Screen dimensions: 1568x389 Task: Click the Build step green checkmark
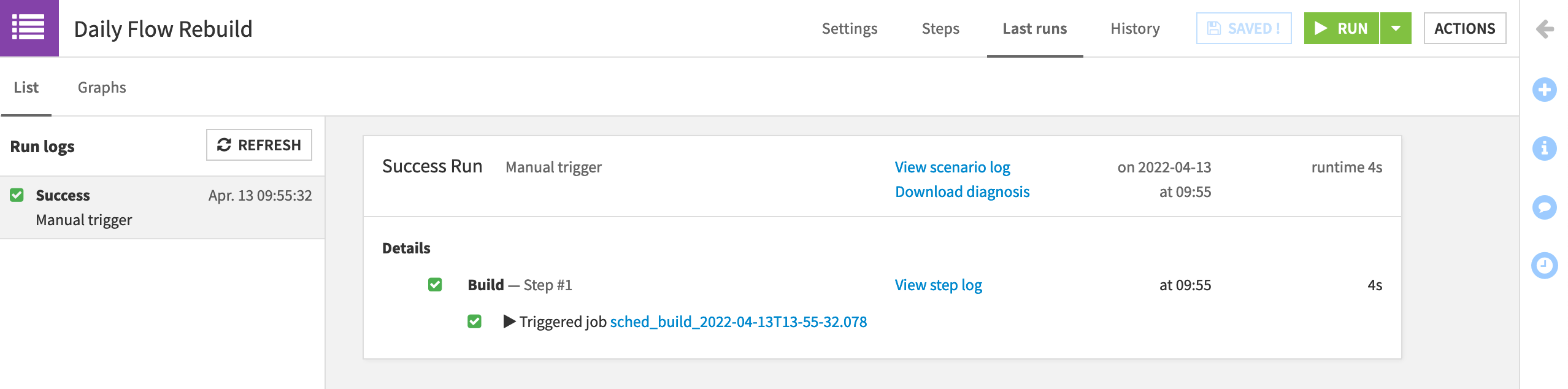(x=435, y=285)
